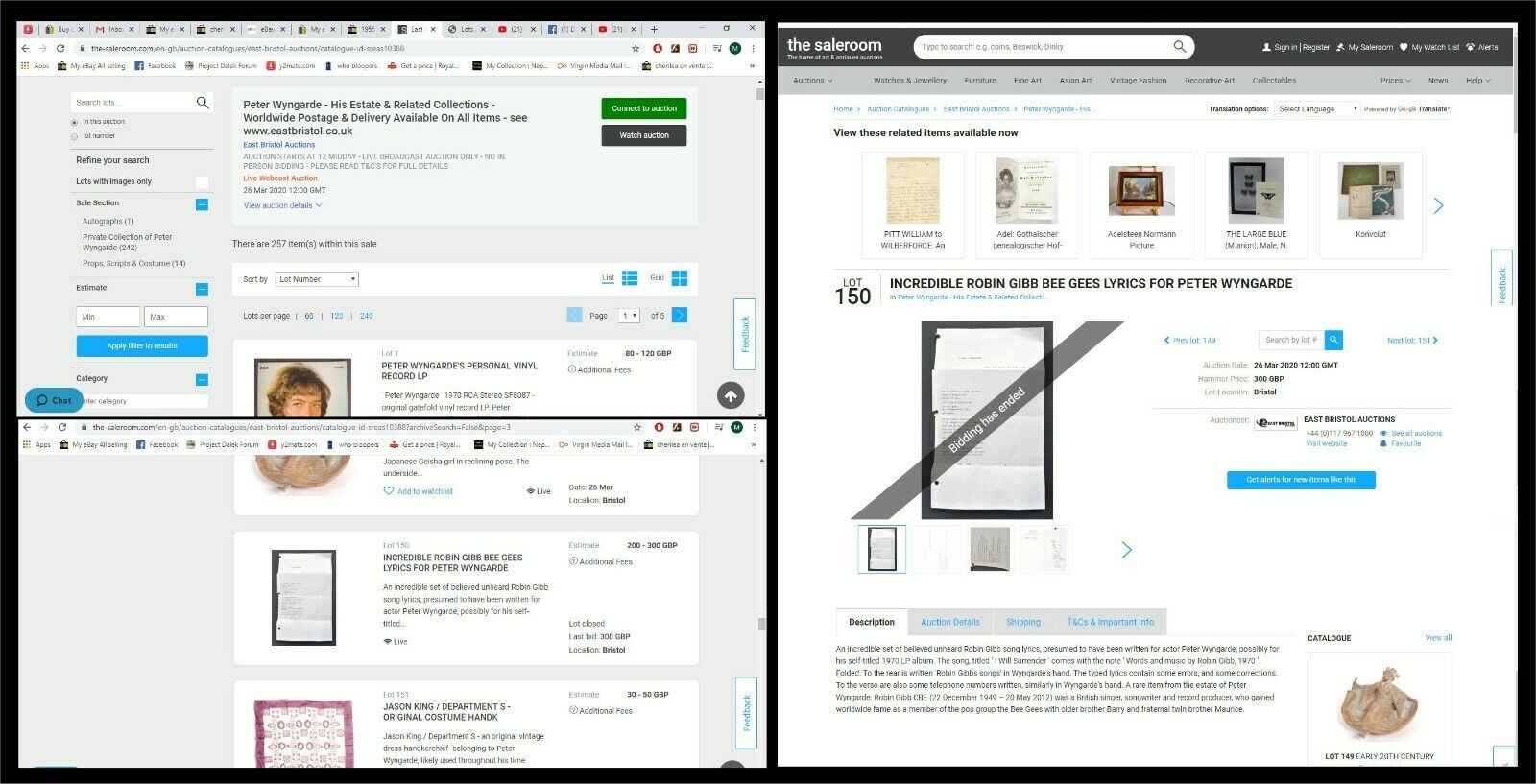This screenshot has height=784, width=1536.
Task: Collapse the Category filter section
Action: tap(202, 379)
